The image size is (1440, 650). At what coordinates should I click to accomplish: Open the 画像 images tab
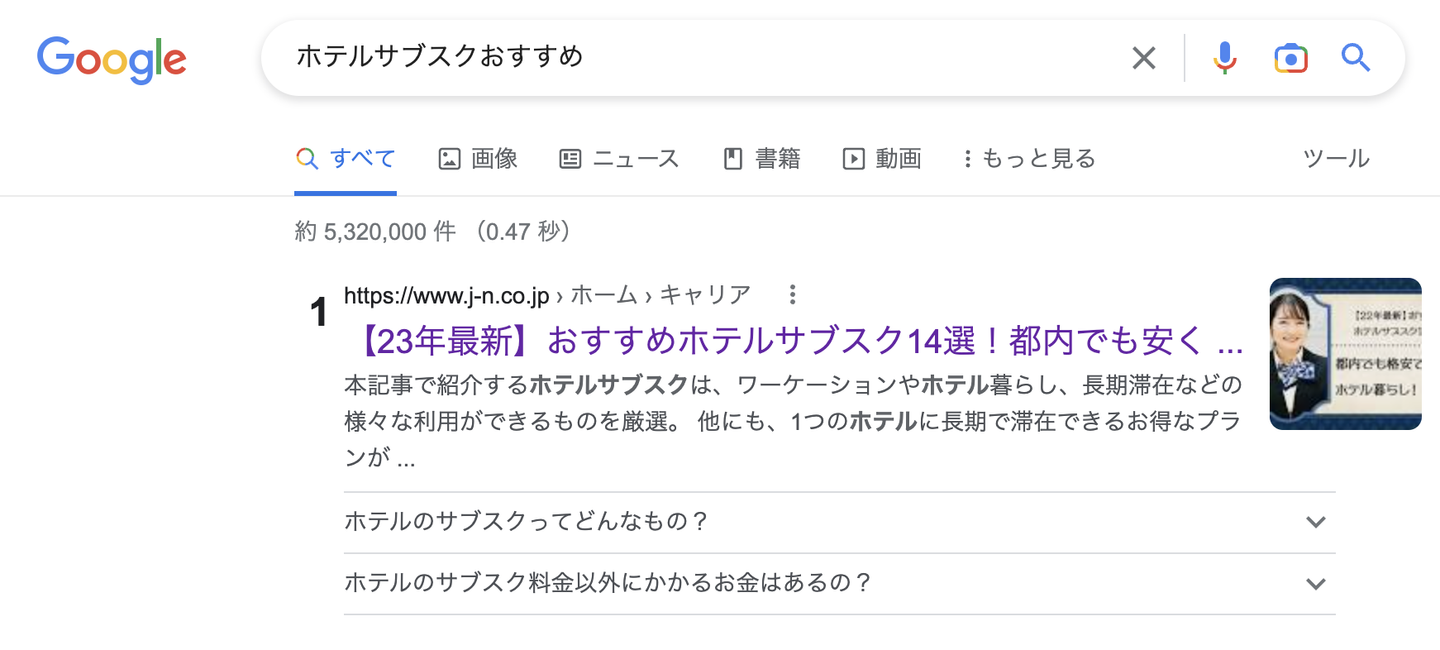tap(478, 158)
